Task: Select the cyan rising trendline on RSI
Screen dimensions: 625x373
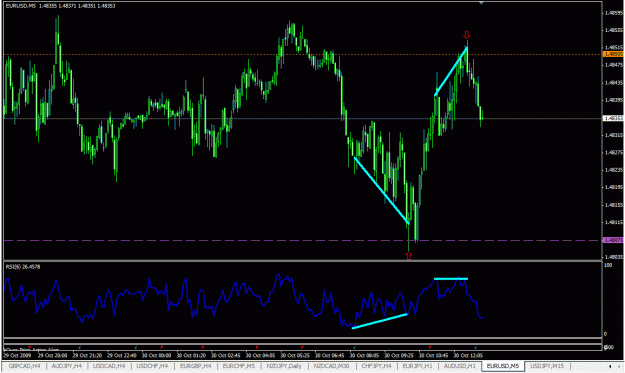Action: click(x=380, y=321)
